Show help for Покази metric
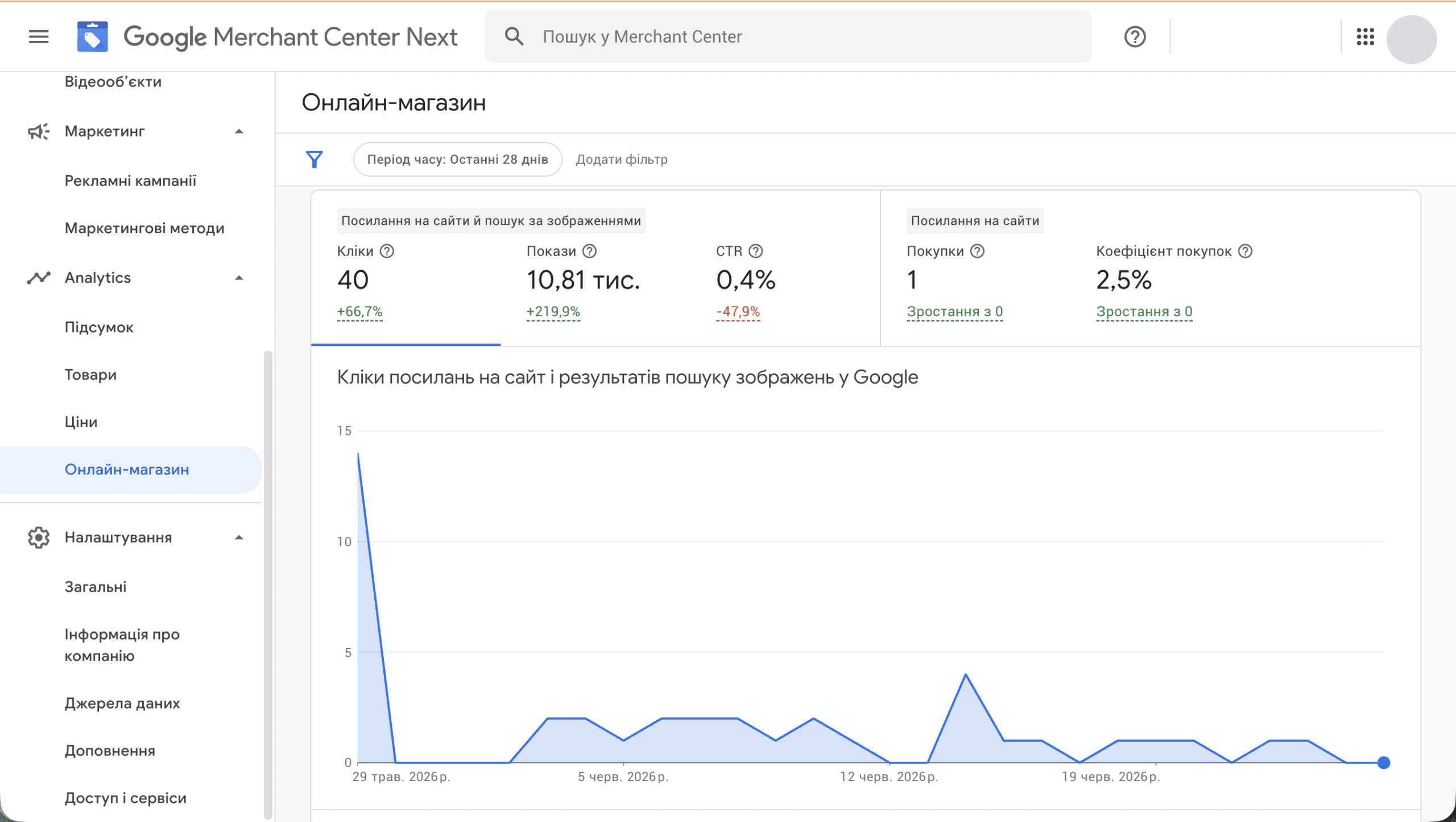This screenshot has width=1456, height=822. pyautogui.click(x=590, y=251)
